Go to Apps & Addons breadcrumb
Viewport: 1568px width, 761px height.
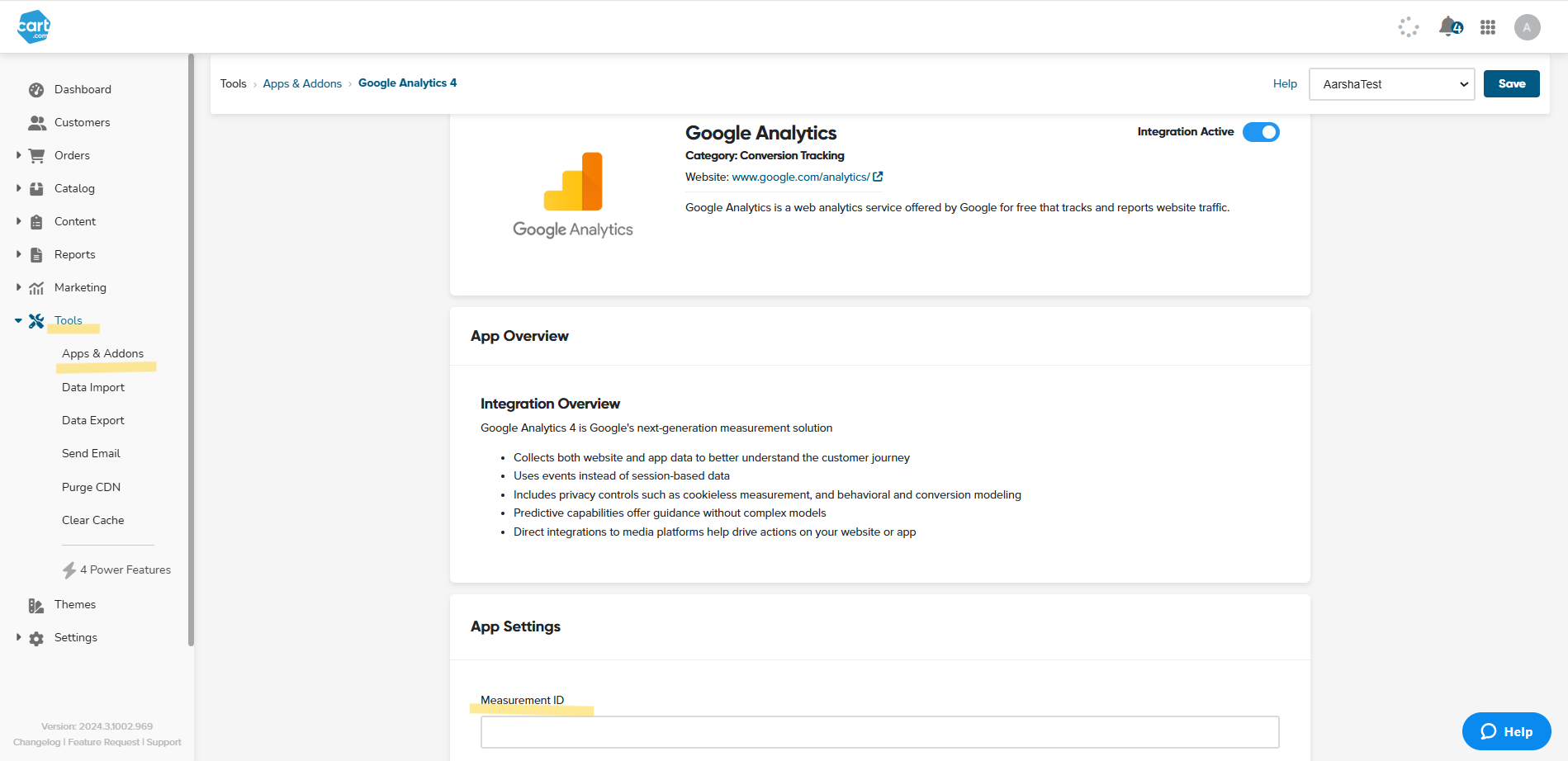[302, 83]
